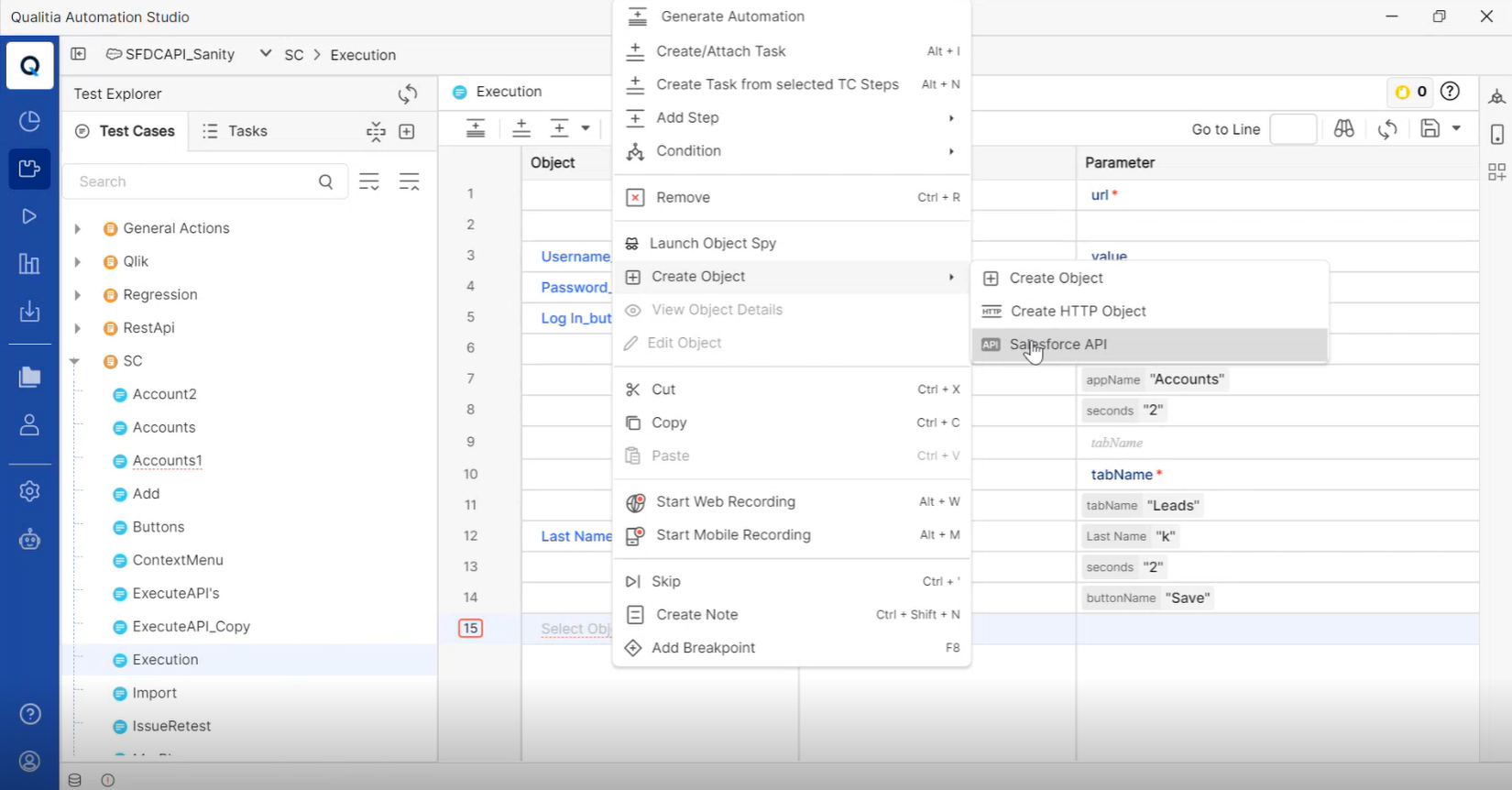
Task: Open the Qualitia home logo icon
Action: [29, 65]
